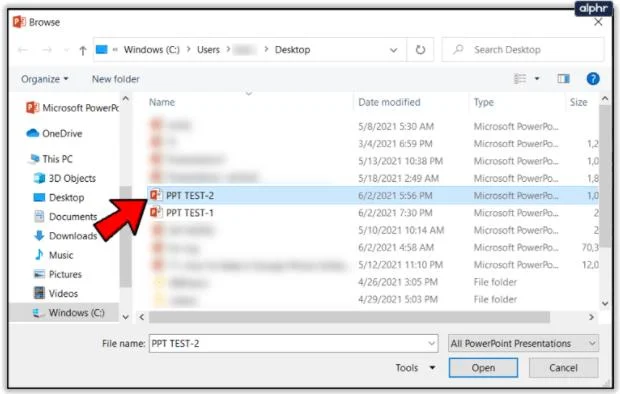Toggle the preview pane icon
Viewport: 620px width, 394px height.
563,79
